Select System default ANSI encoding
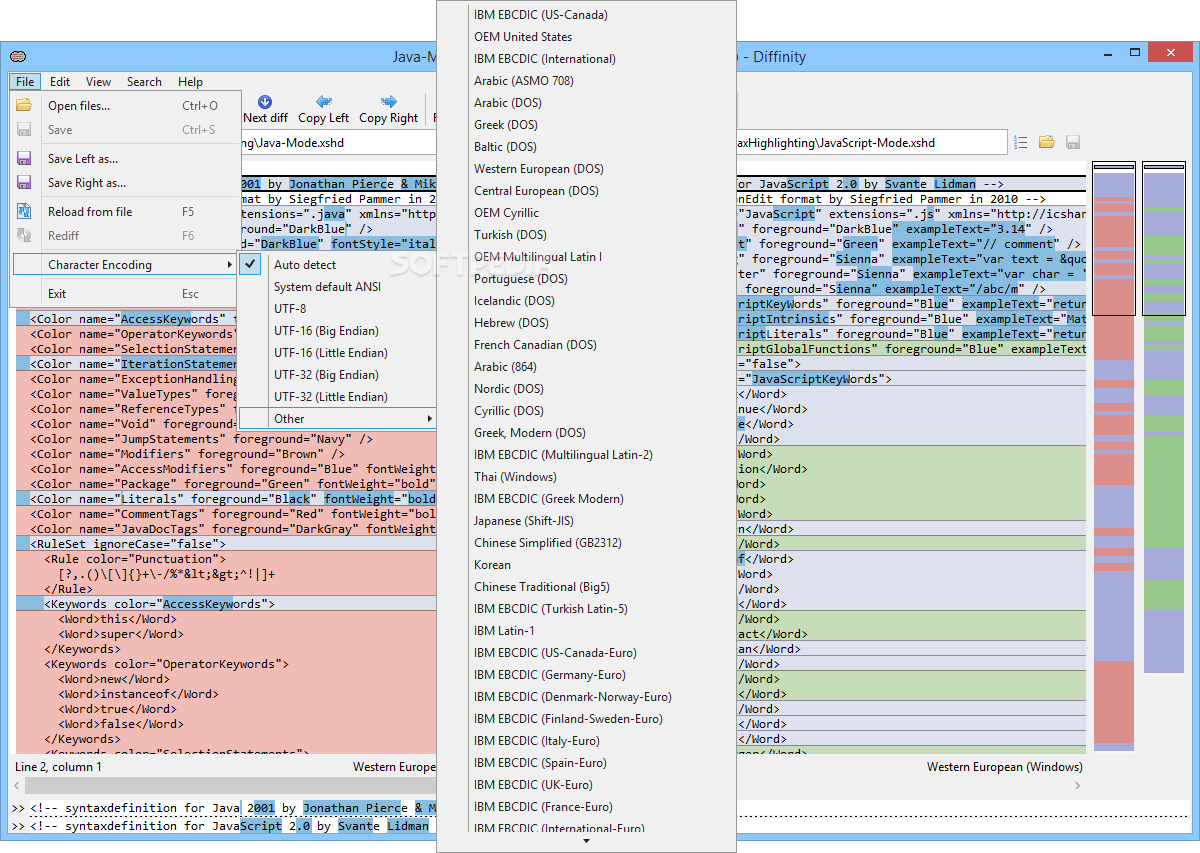Image resolution: width=1200 pixels, height=853 pixels. click(338, 287)
